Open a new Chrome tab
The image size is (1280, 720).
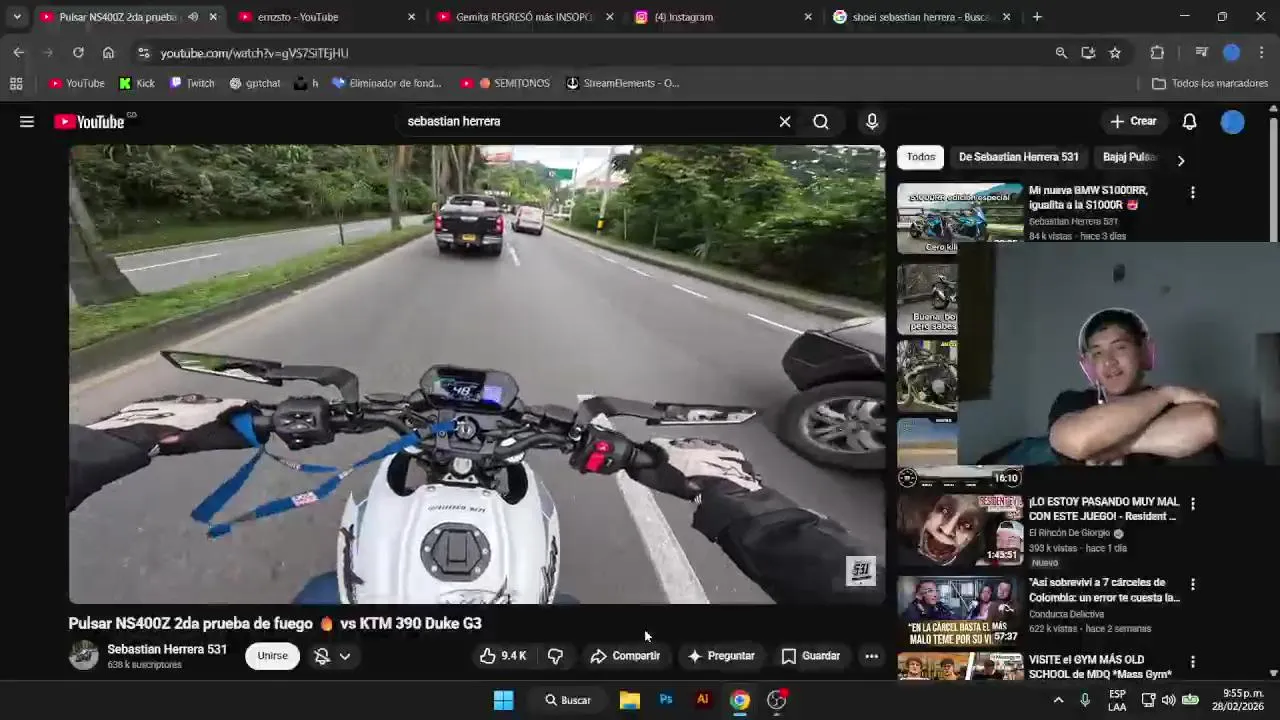pyautogui.click(x=1037, y=17)
